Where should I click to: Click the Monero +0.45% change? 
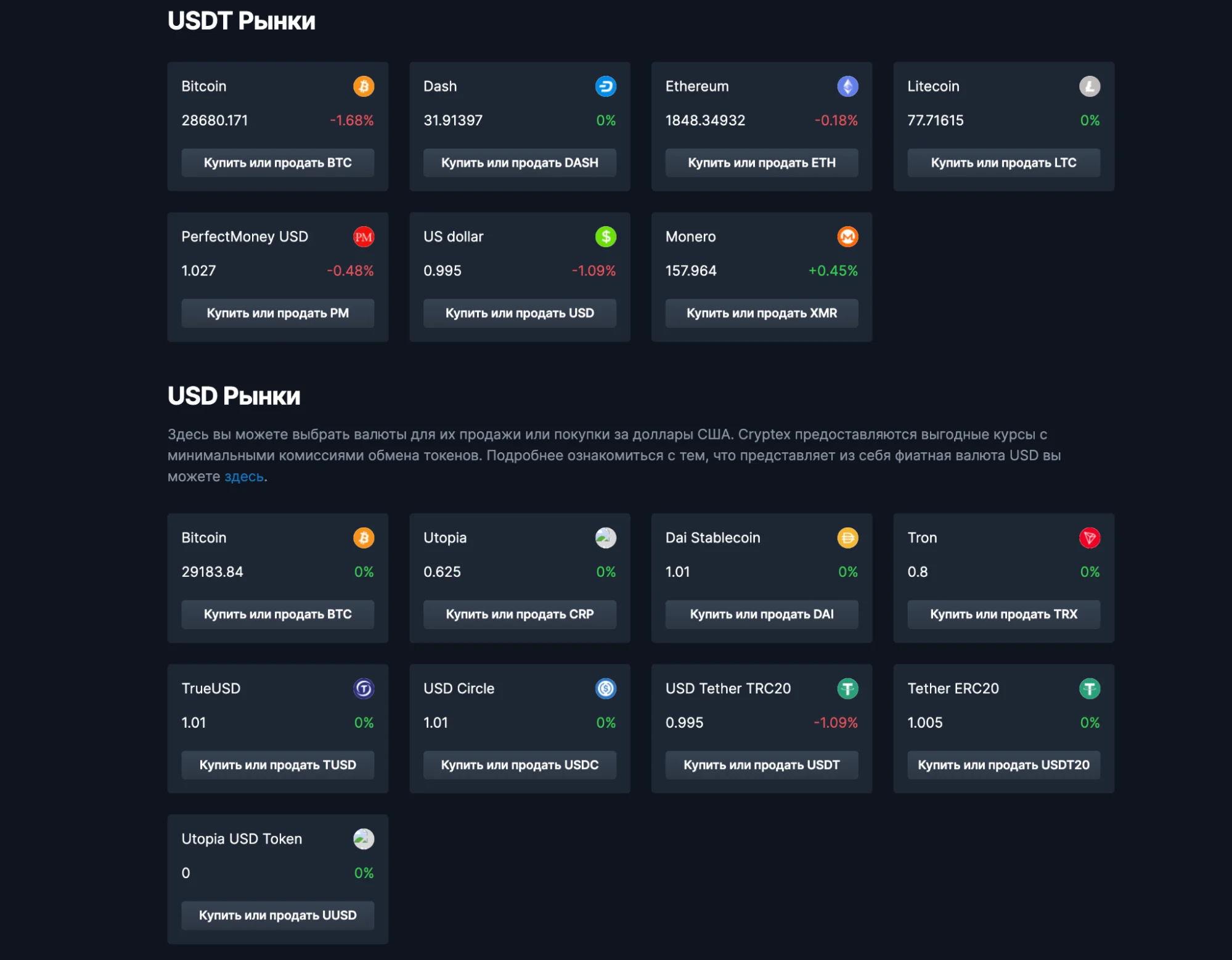pos(833,271)
